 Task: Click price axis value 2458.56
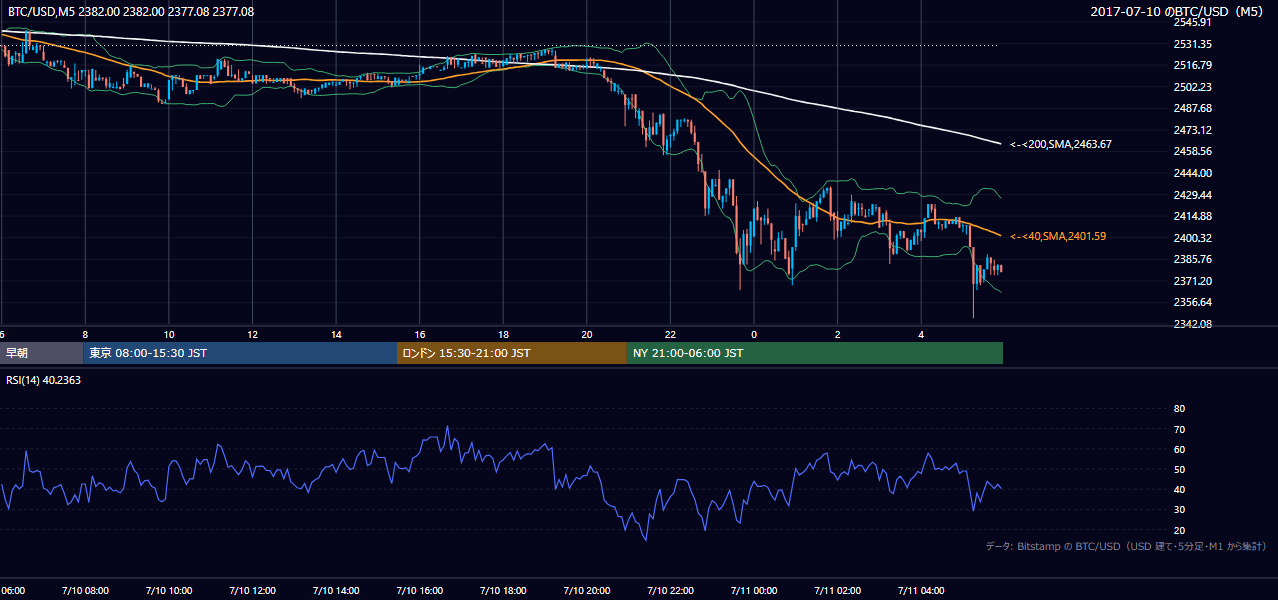(x=1193, y=151)
